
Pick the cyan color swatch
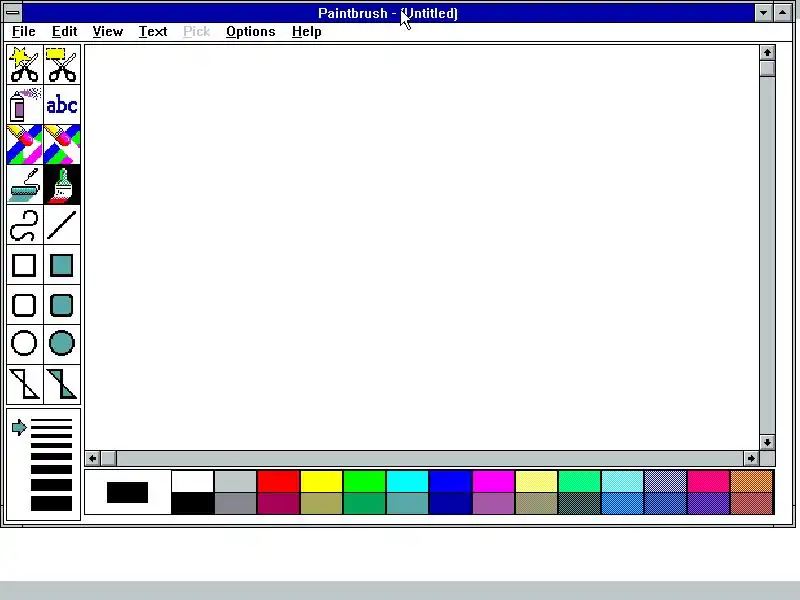tap(407, 481)
